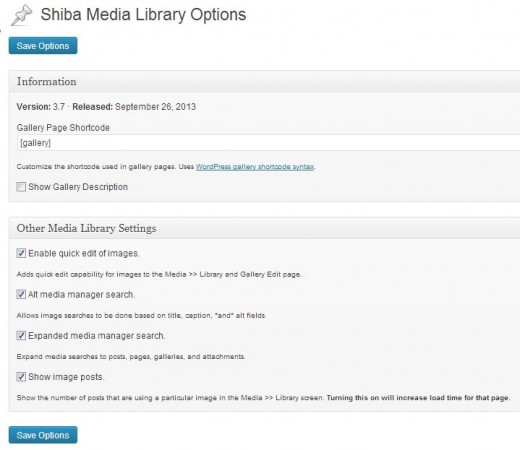Toggle the Alt media manager search checkbox
Viewport: 520px width, 450px height.
[21, 294]
